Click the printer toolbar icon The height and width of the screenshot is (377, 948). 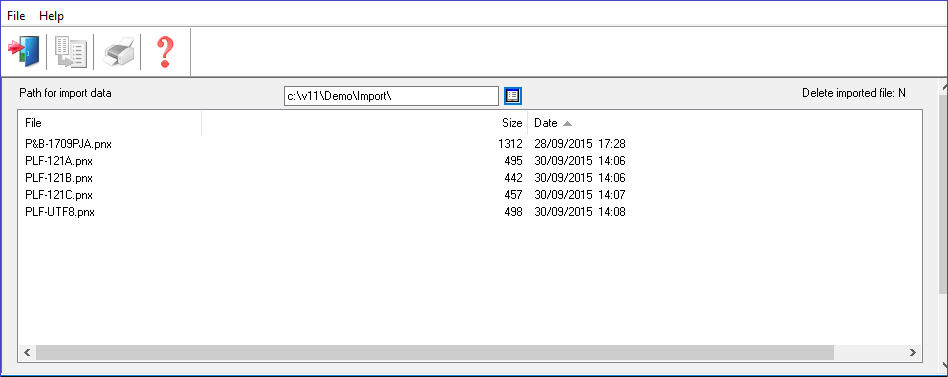118,51
